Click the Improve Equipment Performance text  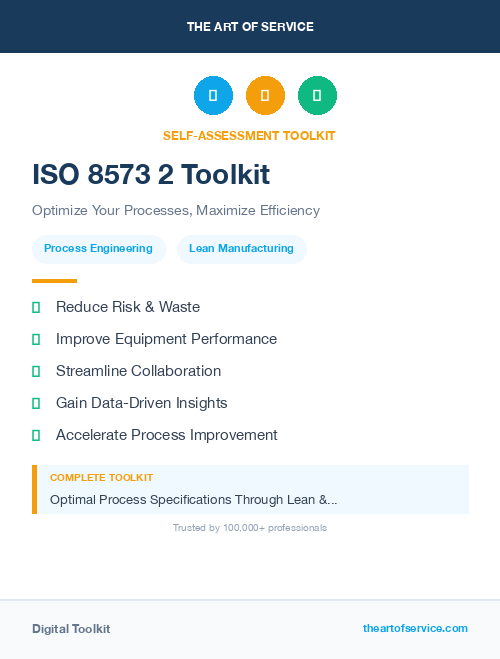[x=166, y=339]
